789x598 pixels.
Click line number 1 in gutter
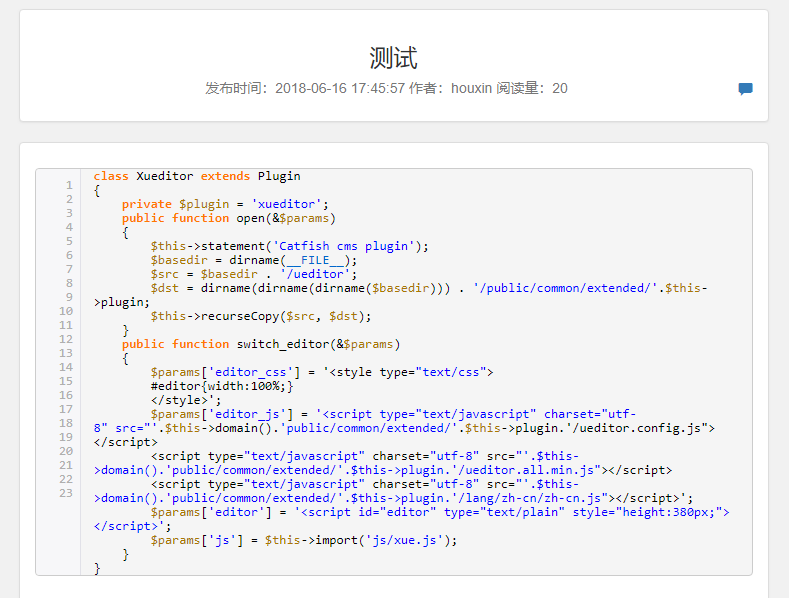pos(69,185)
